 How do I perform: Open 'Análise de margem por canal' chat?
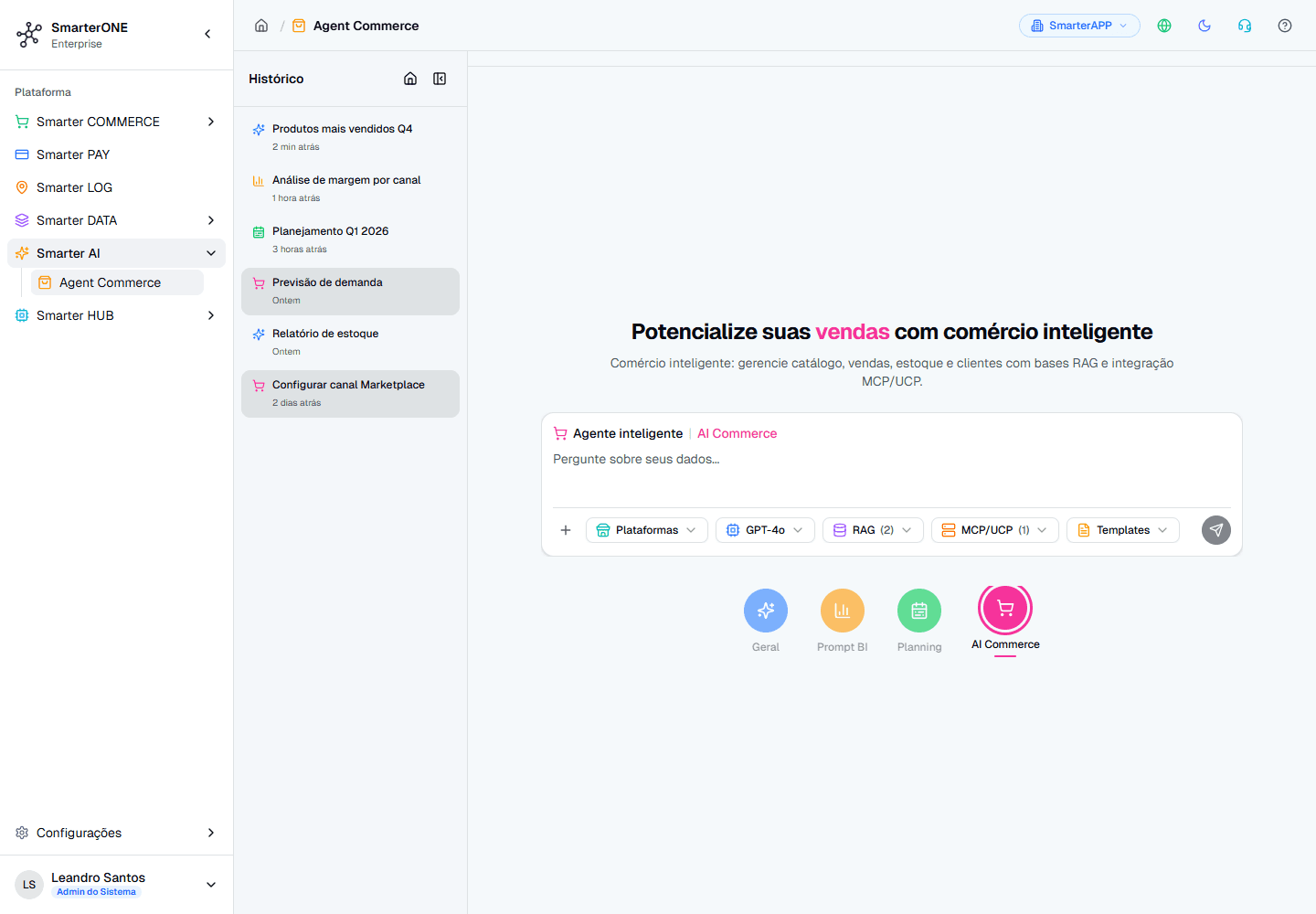[350, 188]
